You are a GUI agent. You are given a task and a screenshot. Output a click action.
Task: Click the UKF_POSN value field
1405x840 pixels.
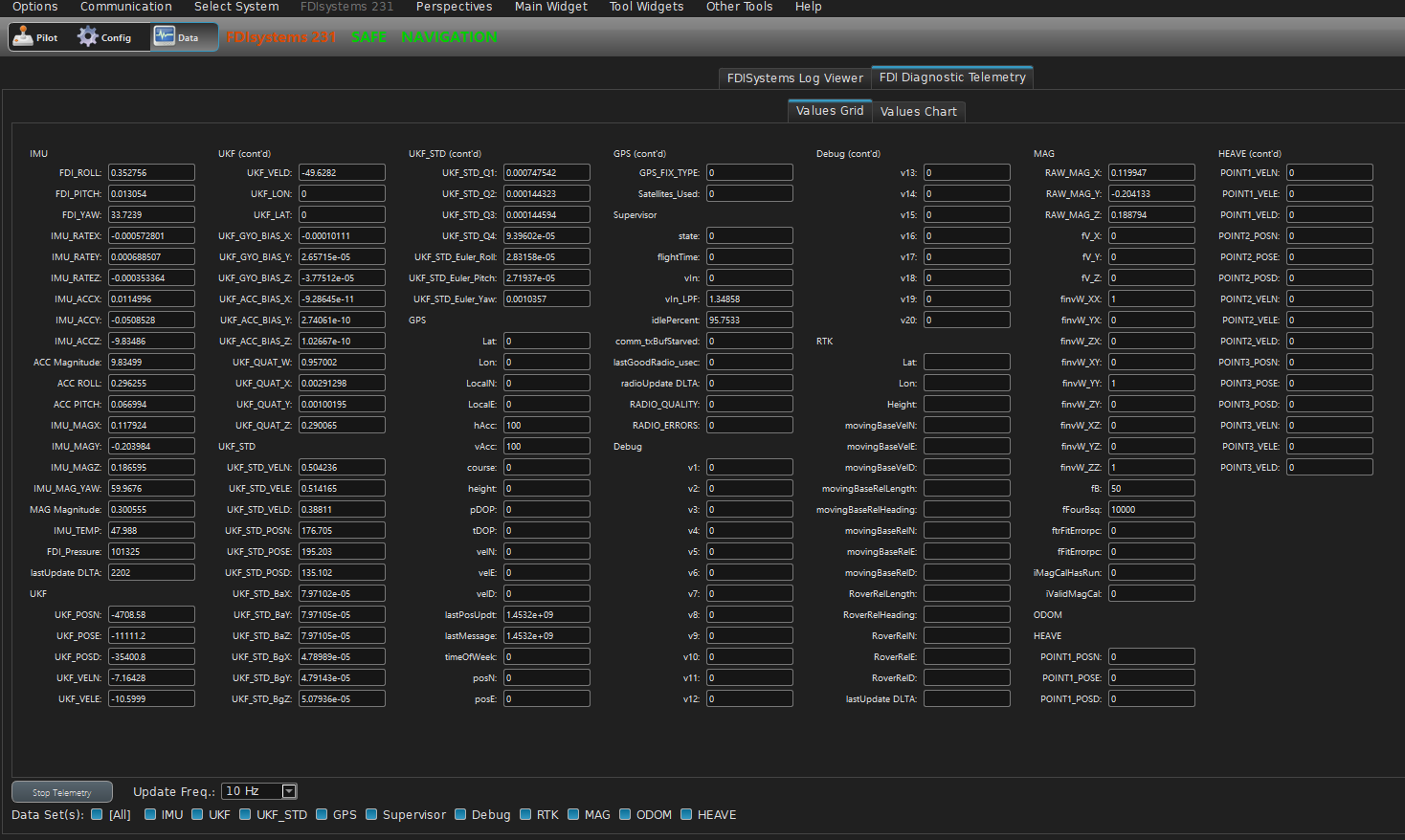coord(151,615)
